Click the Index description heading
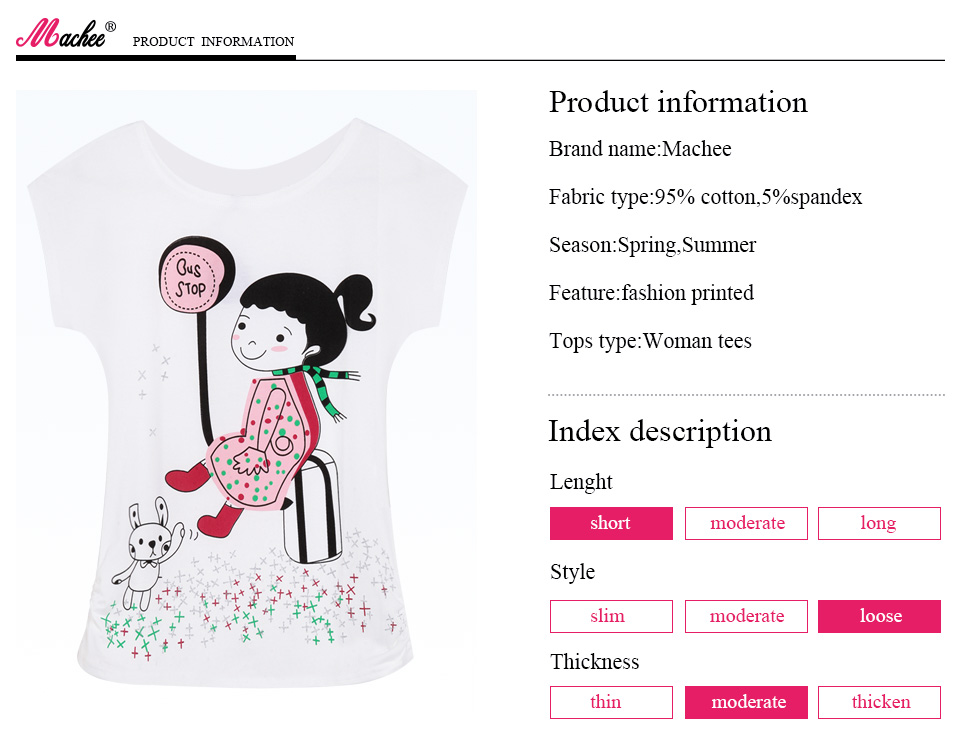The image size is (960, 750). pyautogui.click(x=660, y=431)
